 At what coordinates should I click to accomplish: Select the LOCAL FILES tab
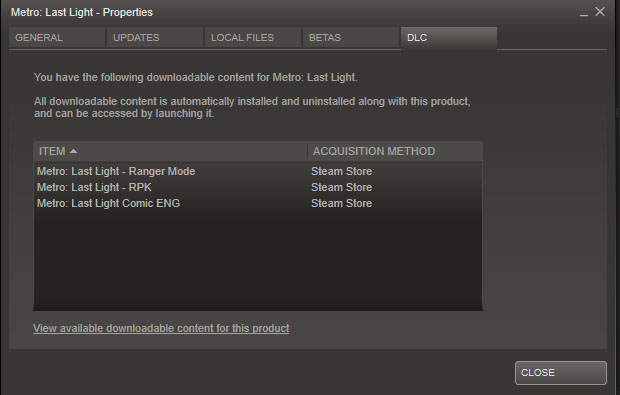pyautogui.click(x=253, y=38)
